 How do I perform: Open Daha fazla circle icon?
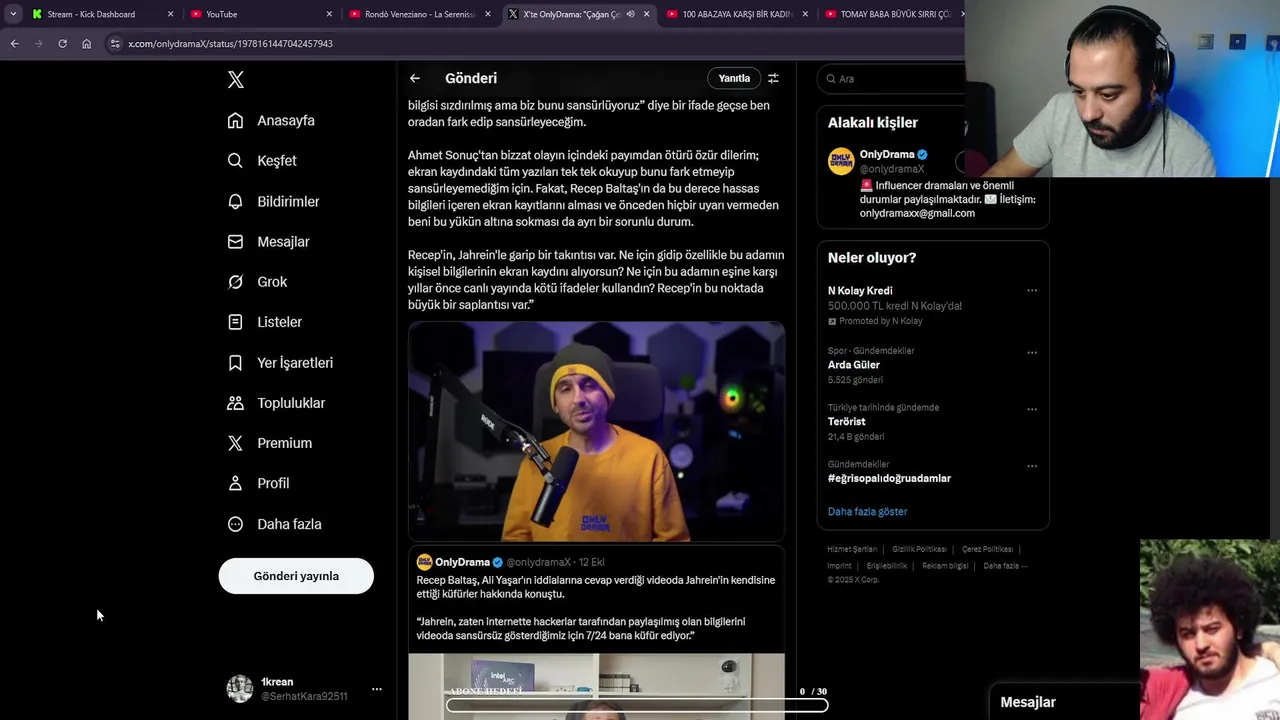[235, 524]
